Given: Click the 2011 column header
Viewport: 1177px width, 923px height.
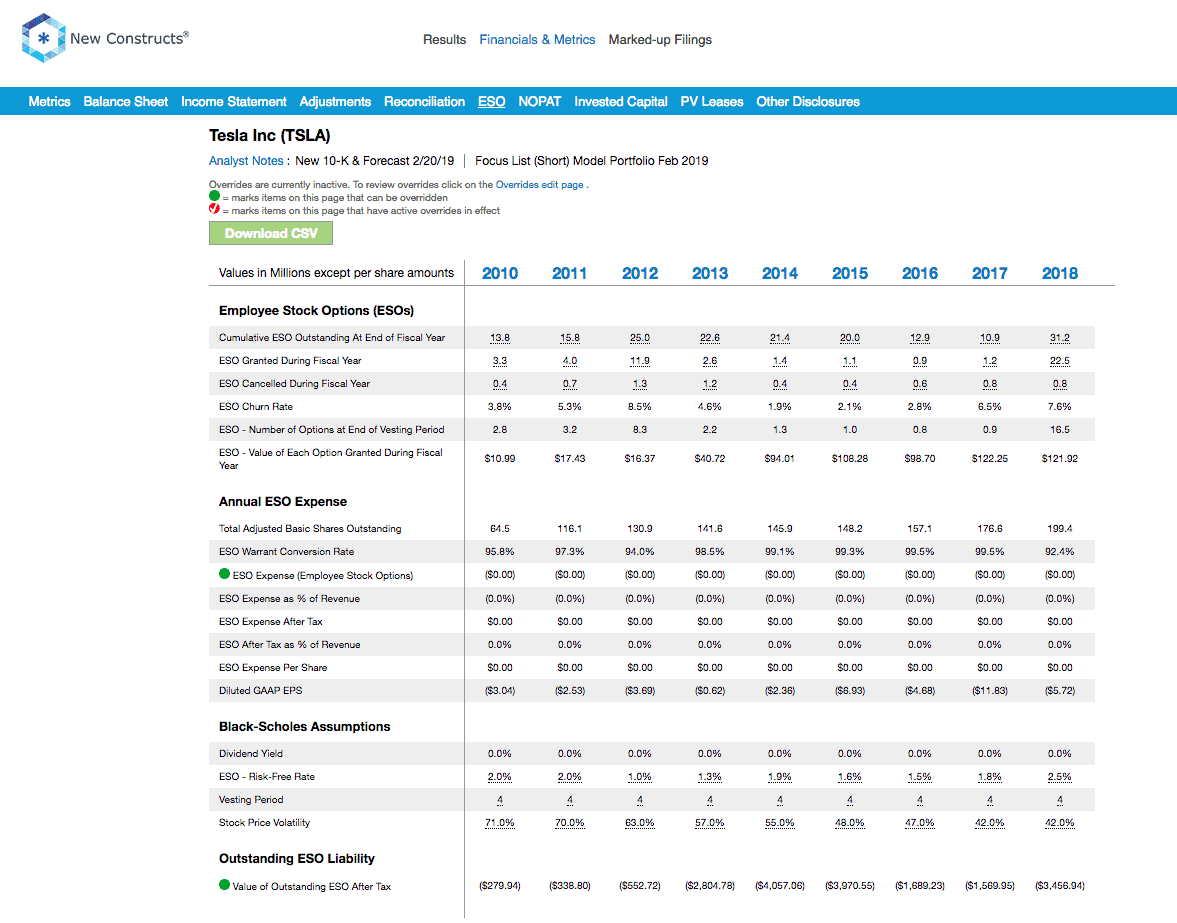Looking at the screenshot, I should pyautogui.click(x=570, y=273).
